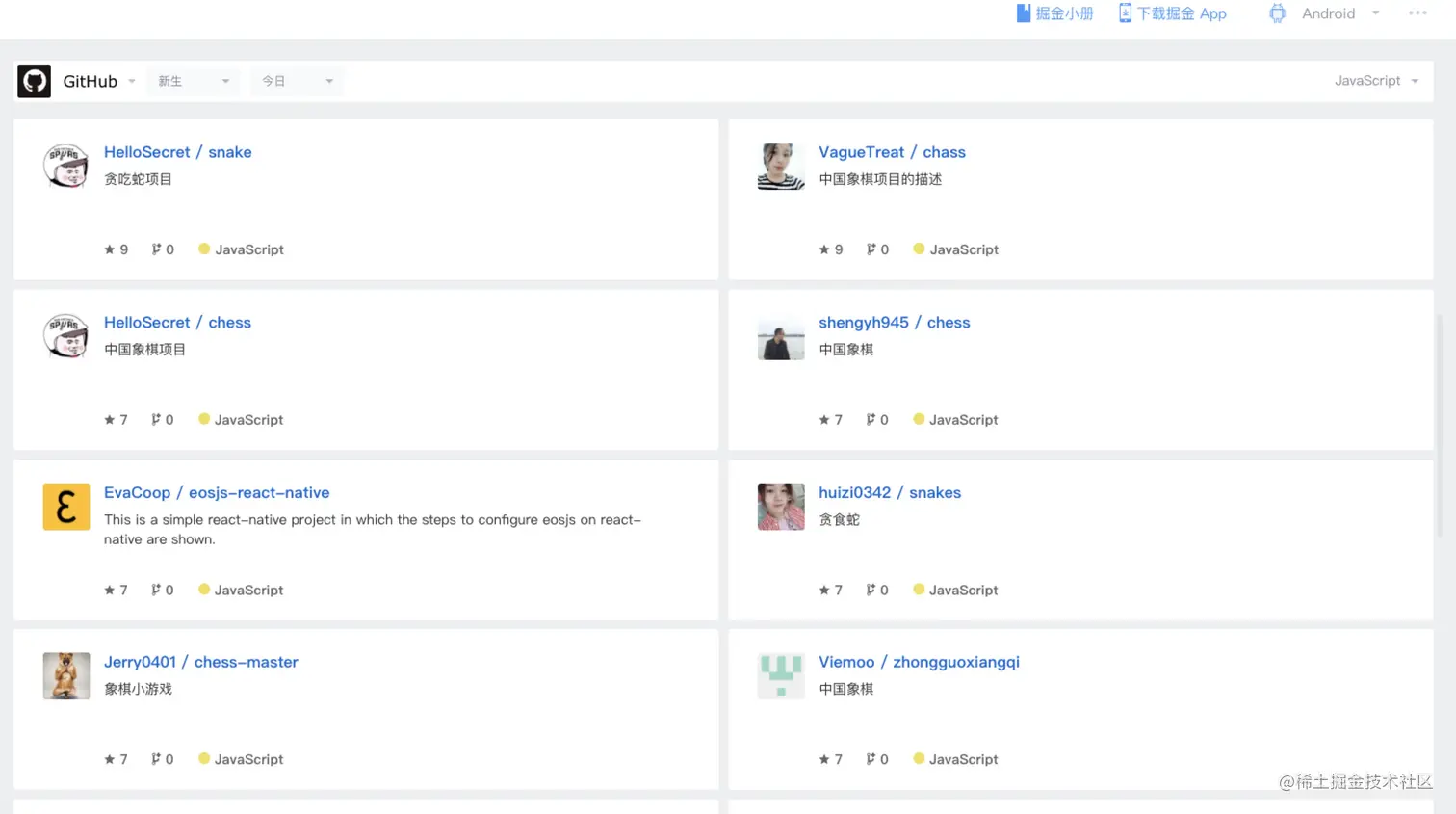Click yellow JavaScript dot on HelloSecret / snake card
This screenshot has height=814, width=1456.
click(204, 249)
